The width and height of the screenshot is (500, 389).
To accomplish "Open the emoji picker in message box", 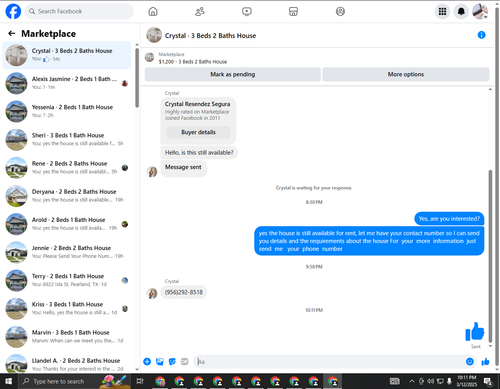I will pos(470,362).
